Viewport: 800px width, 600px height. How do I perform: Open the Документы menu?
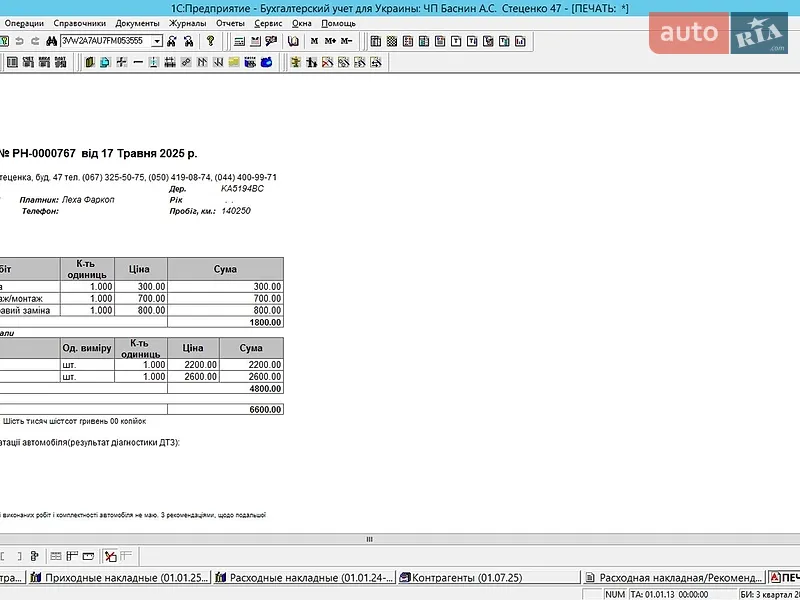coord(137,23)
